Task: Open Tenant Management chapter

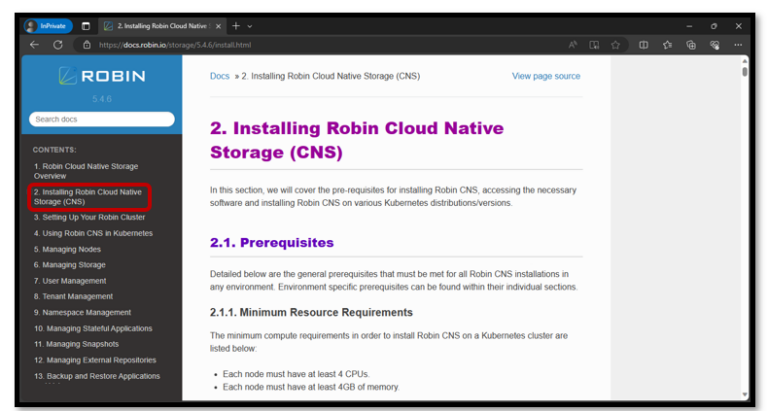Action: pos(73,296)
